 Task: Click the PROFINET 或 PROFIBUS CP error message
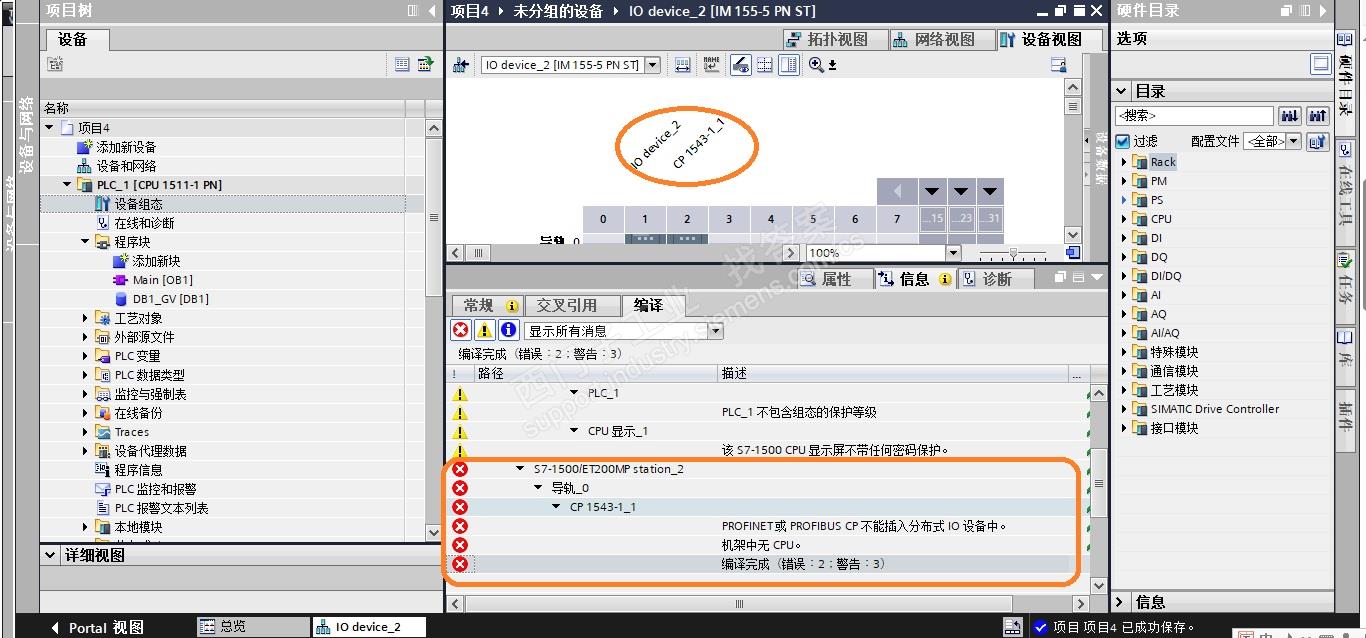click(x=864, y=526)
